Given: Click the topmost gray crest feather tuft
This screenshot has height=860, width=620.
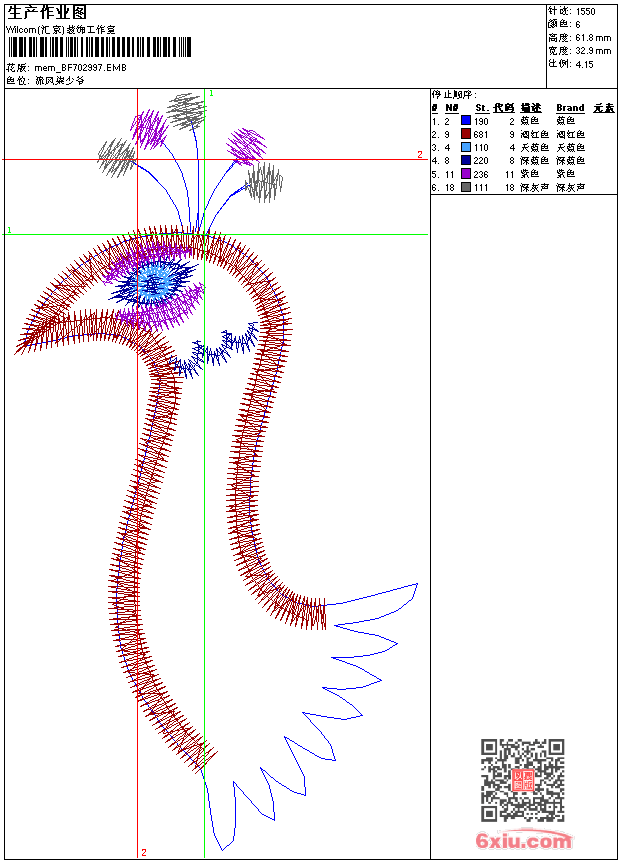Looking at the screenshot, I should [x=186, y=111].
